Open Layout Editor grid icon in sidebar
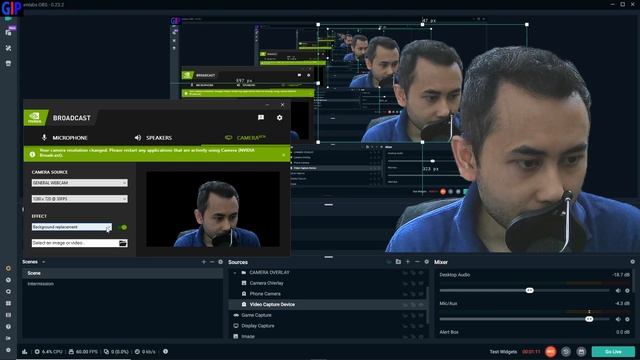 (8, 303)
